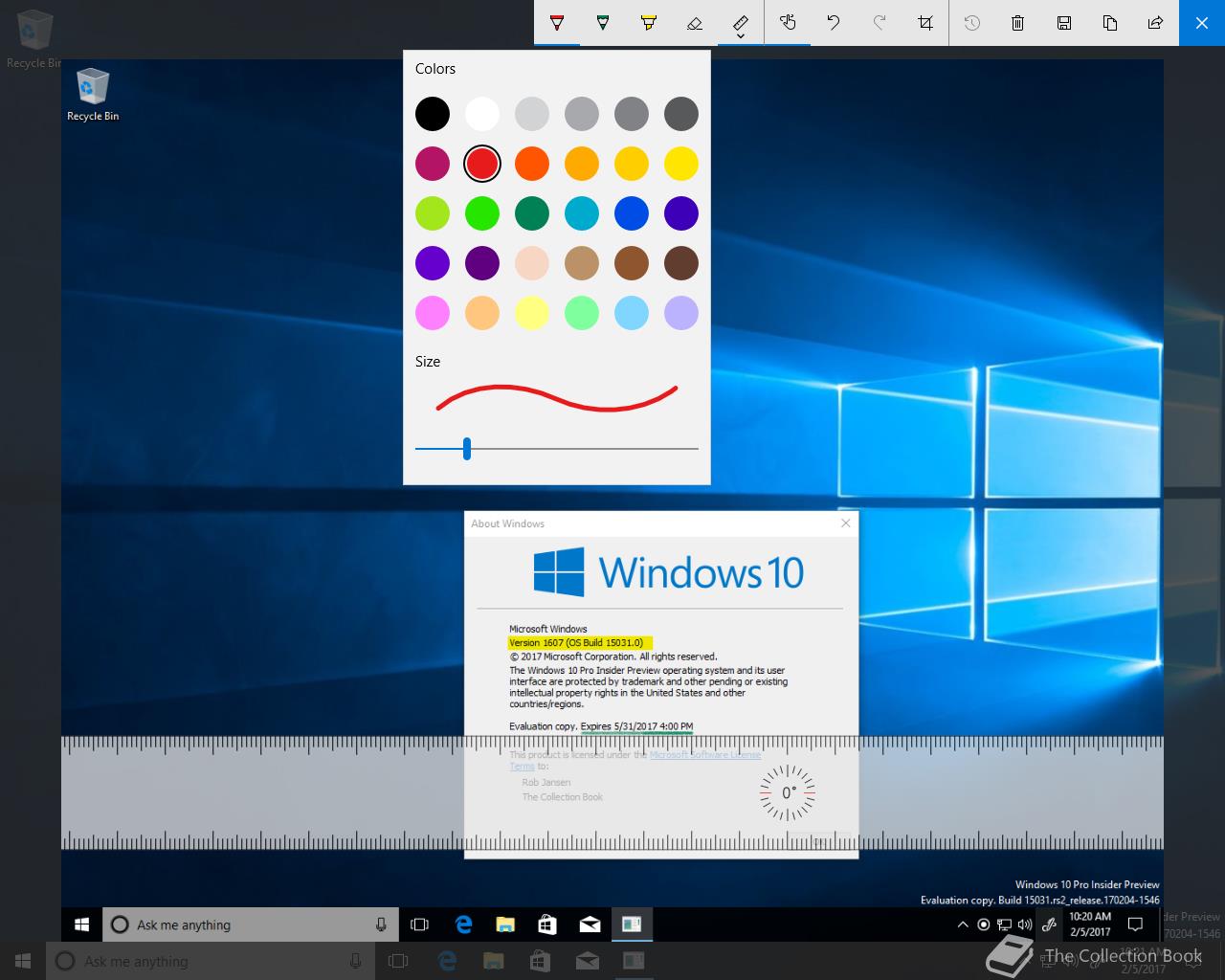Image resolution: width=1225 pixels, height=980 pixels.
Task: Choose the lightest gray swatch
Action: click(x=532, y=114)
